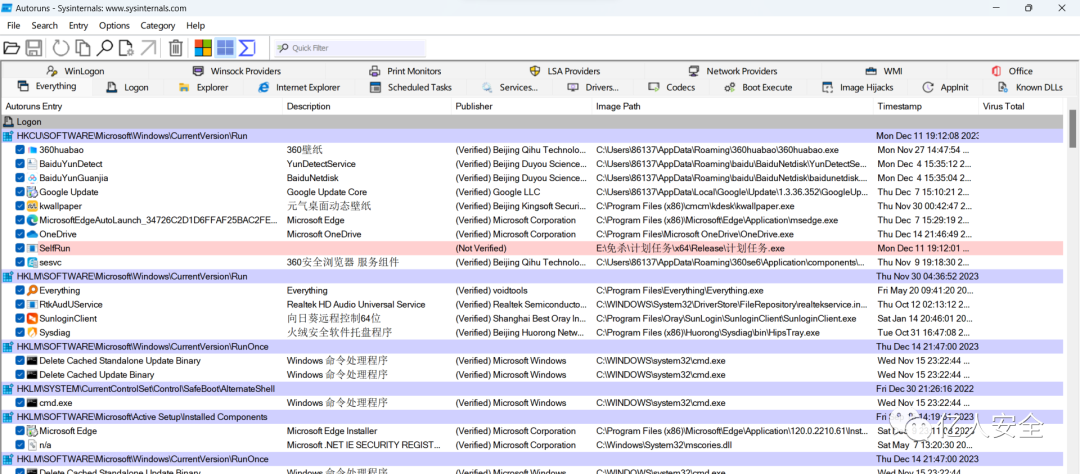Open the Help menu
1080x474 pixels.
196,25
